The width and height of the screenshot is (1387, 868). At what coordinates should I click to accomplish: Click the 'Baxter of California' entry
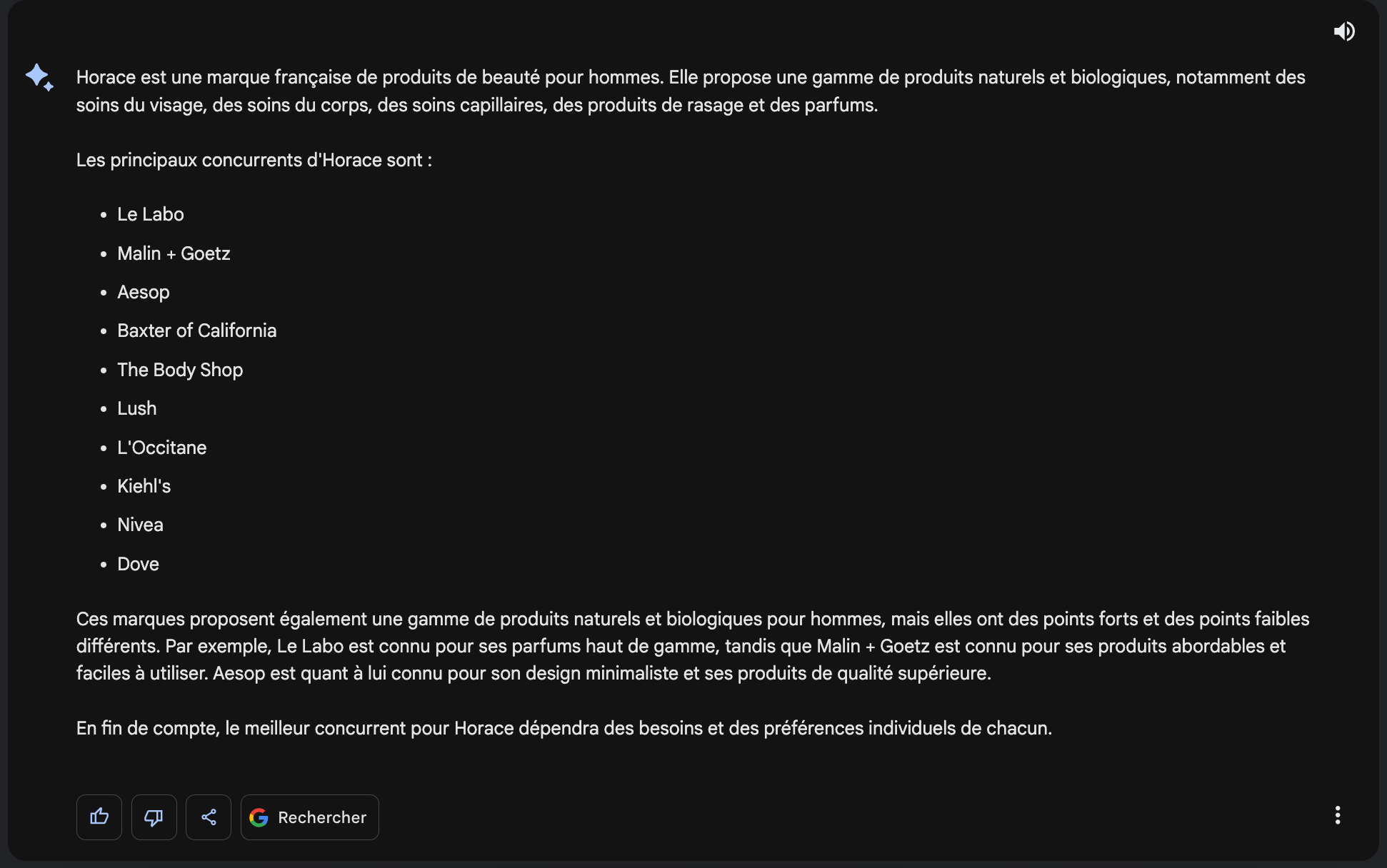point(197,330)
